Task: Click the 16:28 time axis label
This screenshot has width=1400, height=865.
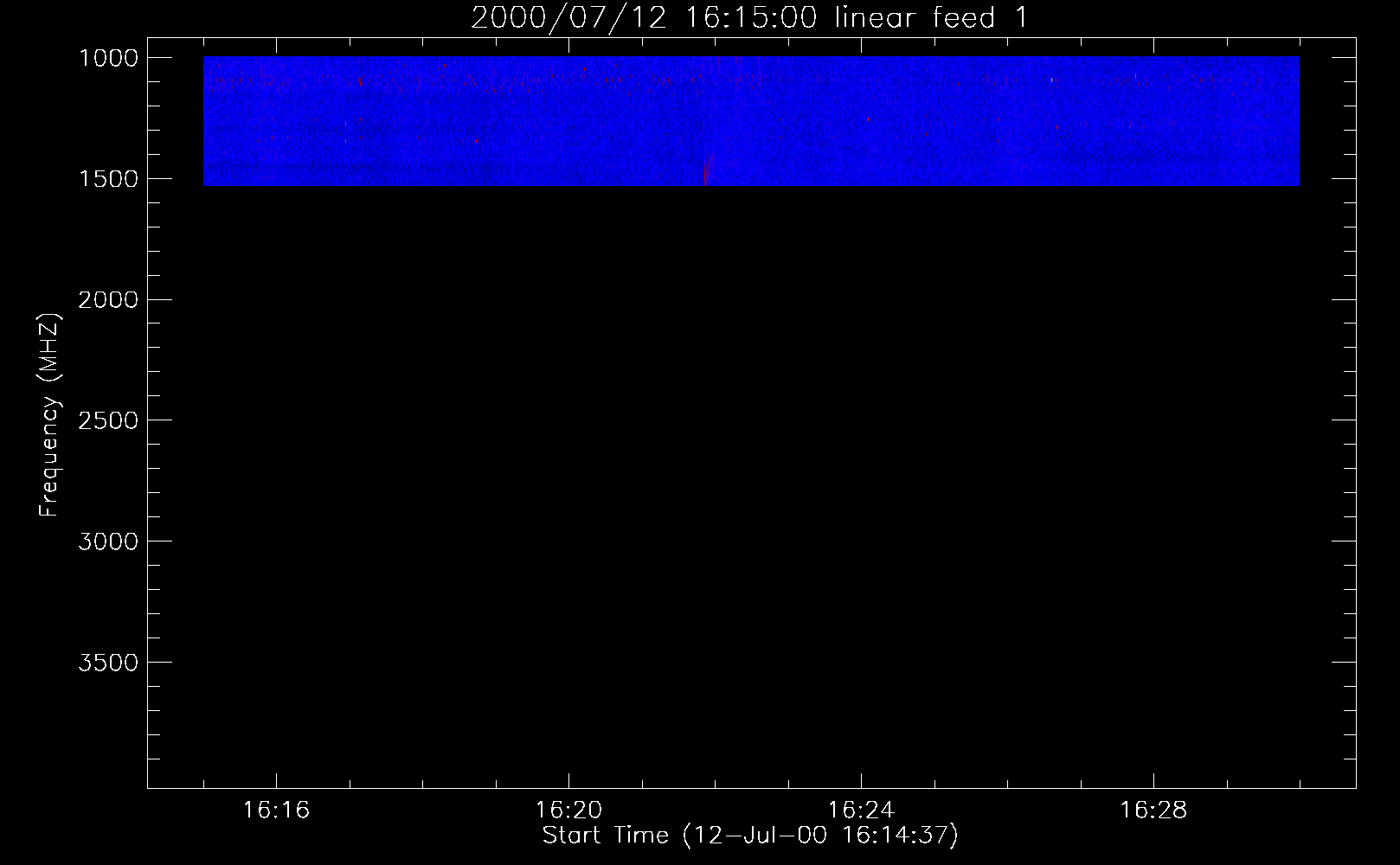Action: click(x=1153, y=811)
